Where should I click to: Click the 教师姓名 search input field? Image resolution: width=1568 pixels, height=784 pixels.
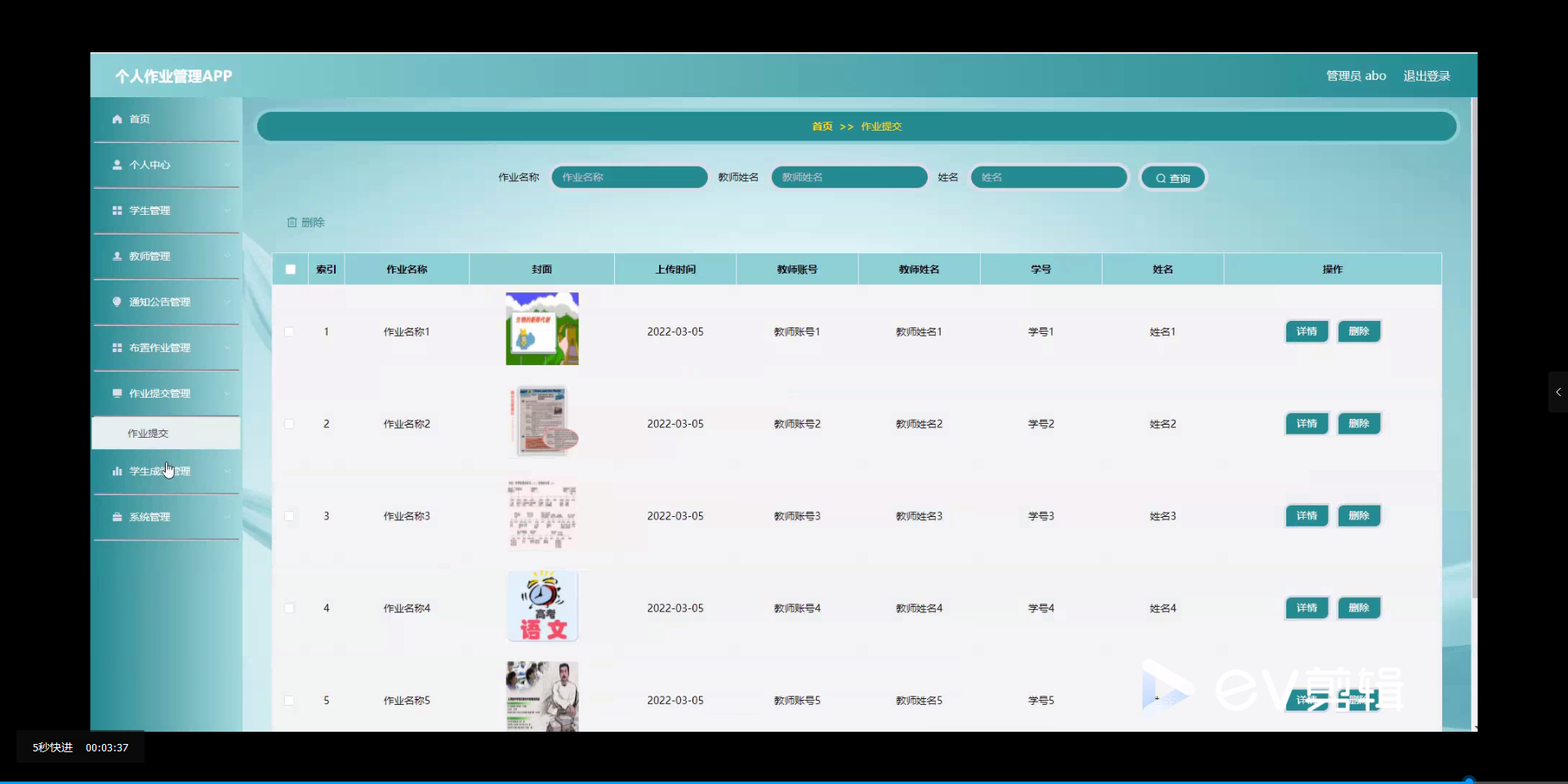coord(849,177)
